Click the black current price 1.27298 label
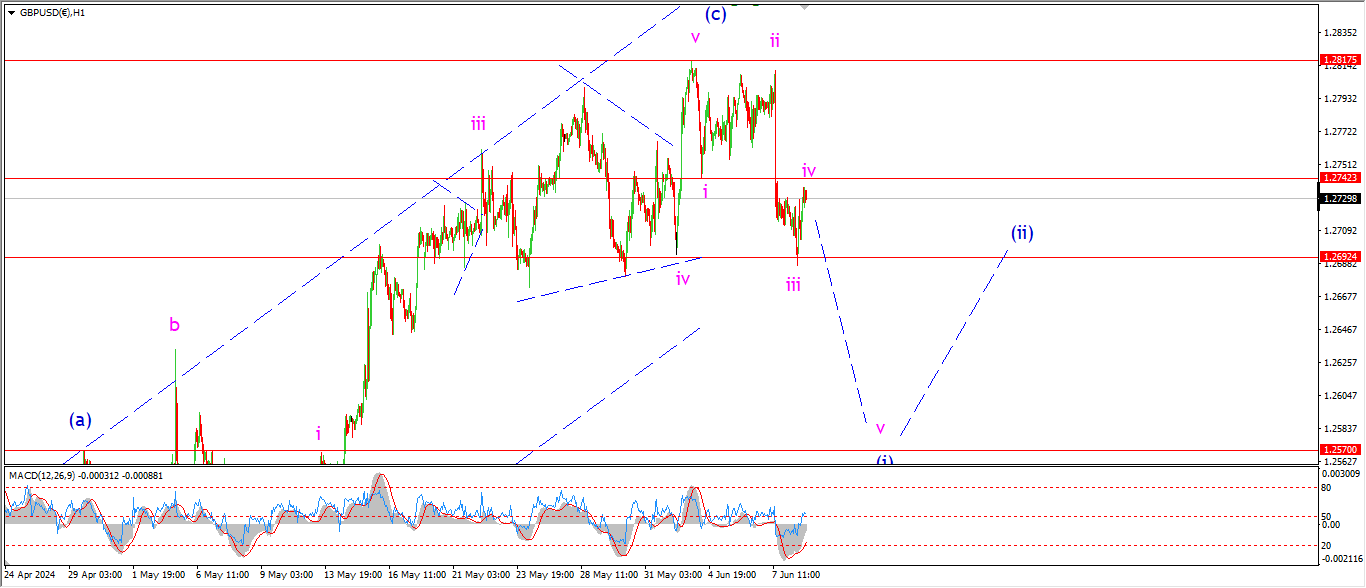This screenshot has height=588, width=1366. coord(1339,198)
